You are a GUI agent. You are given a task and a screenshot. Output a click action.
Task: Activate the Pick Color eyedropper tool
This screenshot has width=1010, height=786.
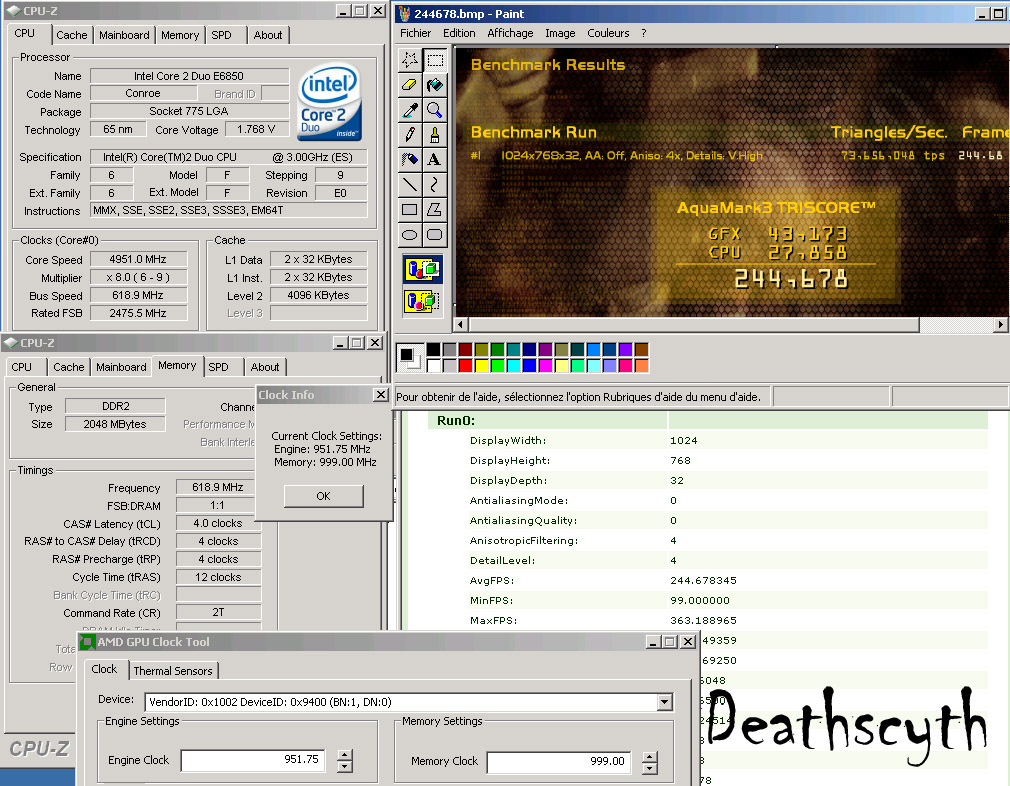point(410,110)
